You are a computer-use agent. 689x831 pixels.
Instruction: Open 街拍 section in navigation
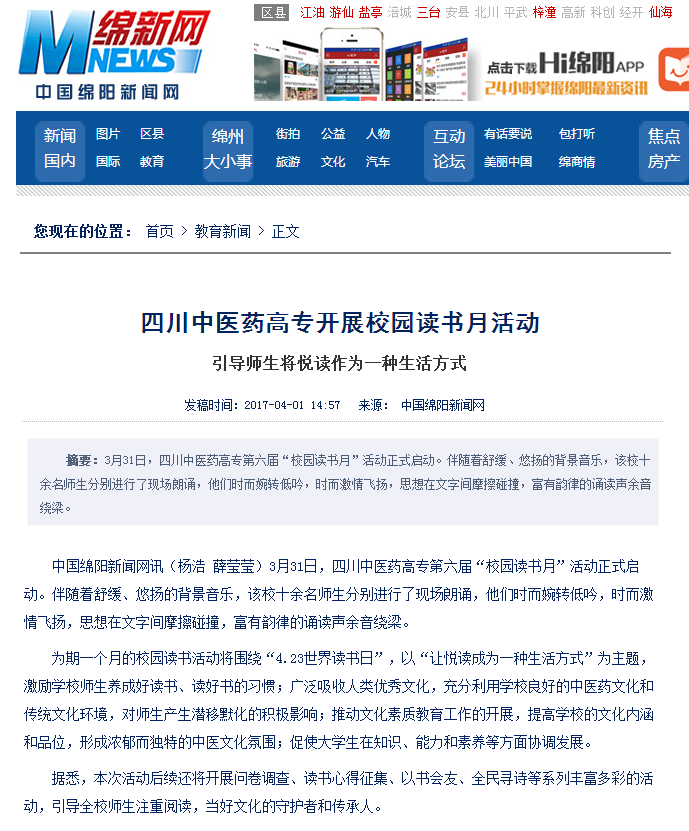point(288,134)
